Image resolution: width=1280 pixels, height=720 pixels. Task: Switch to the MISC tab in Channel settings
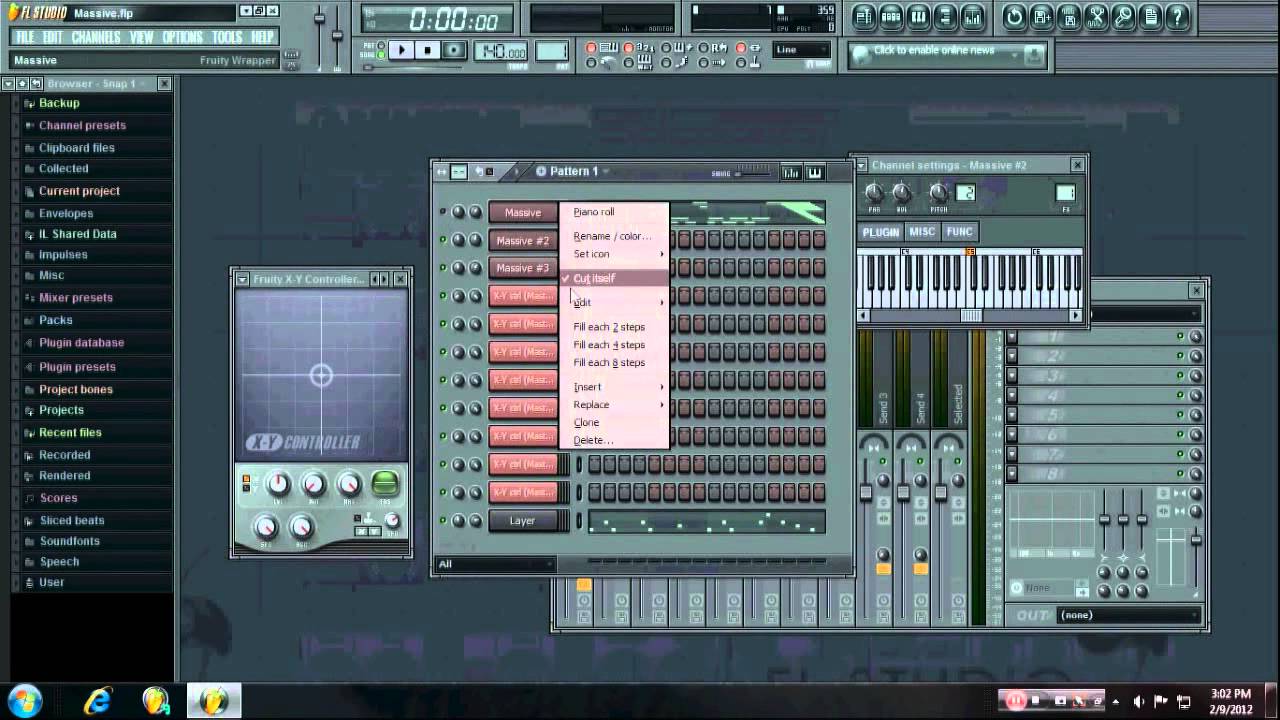922,232
